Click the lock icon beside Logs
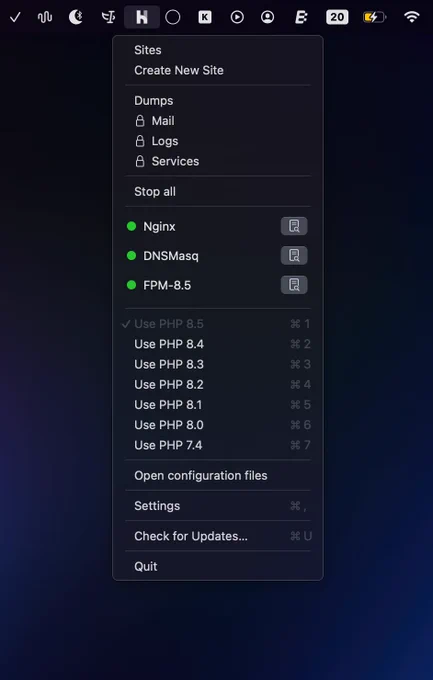 (140, 141)
